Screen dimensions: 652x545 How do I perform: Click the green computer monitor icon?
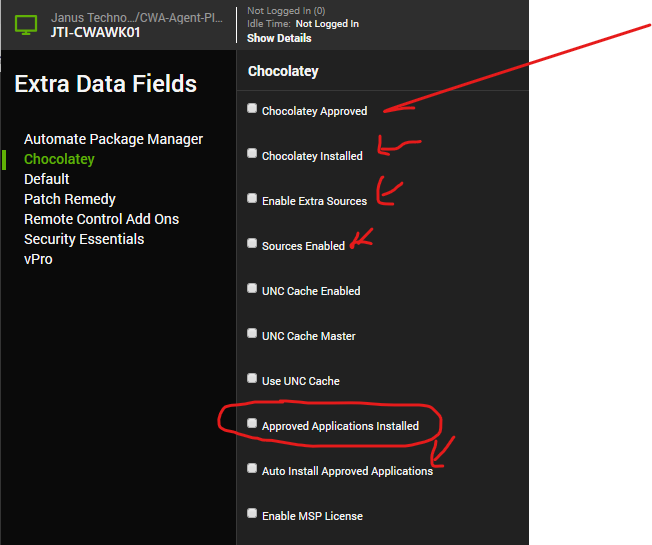25,24
